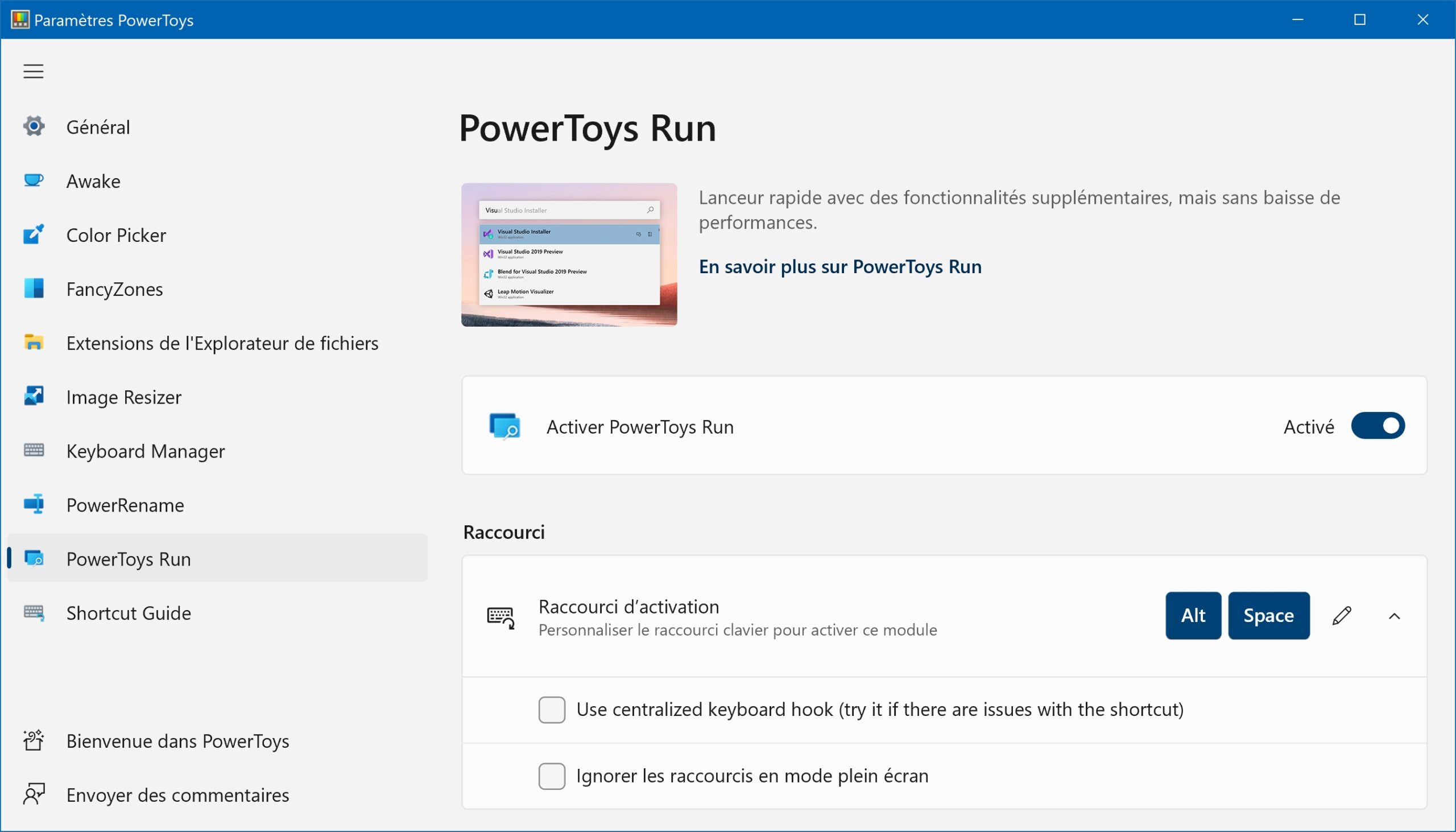Collapse the Raccourci d'activation section

[x=1395, y=616]
